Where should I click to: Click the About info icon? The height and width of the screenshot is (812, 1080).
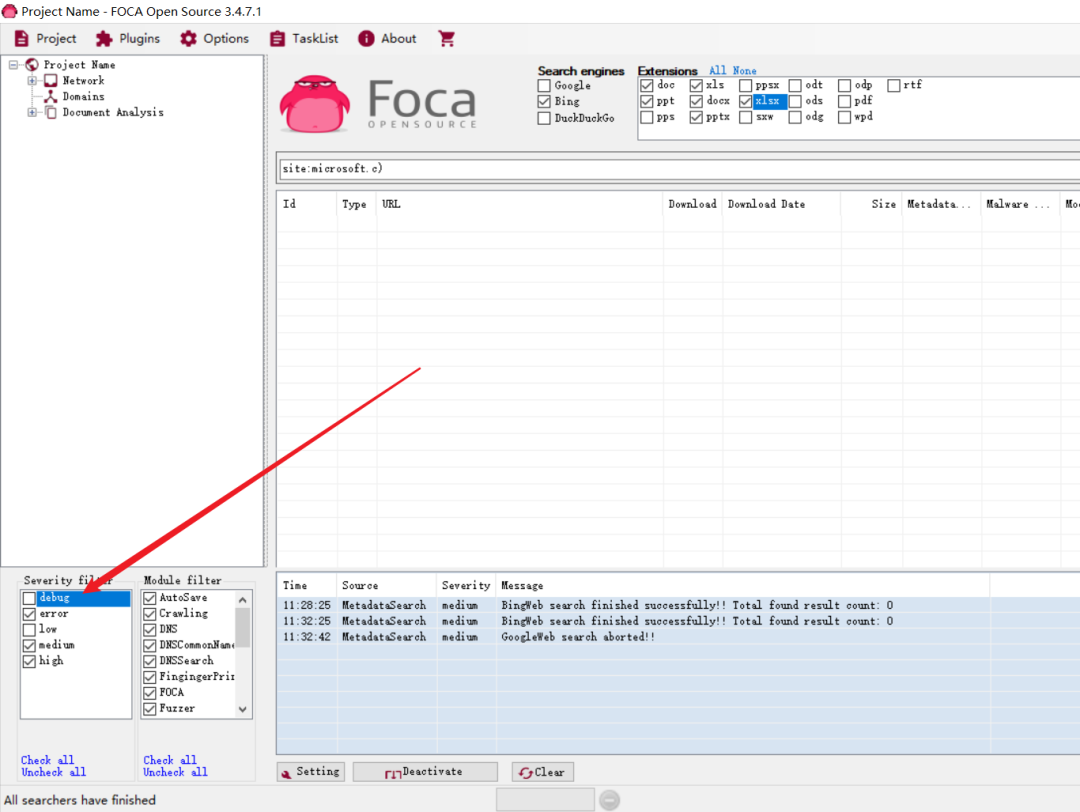click(x=366, y=39)
